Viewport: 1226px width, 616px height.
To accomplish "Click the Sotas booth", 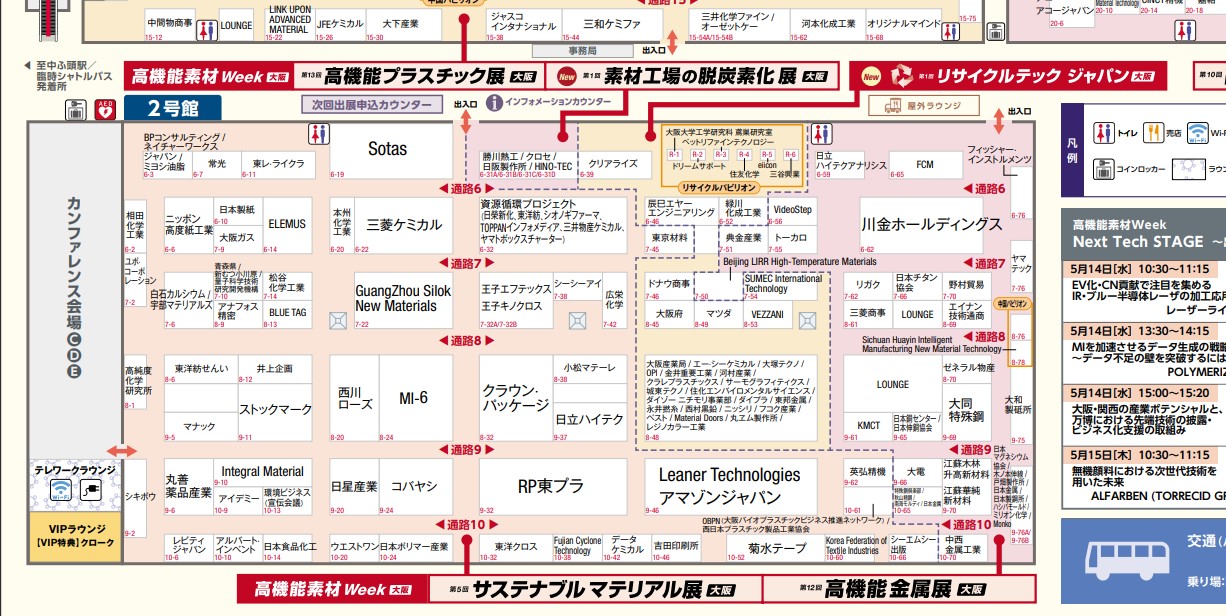I will (x=388, y=151).
